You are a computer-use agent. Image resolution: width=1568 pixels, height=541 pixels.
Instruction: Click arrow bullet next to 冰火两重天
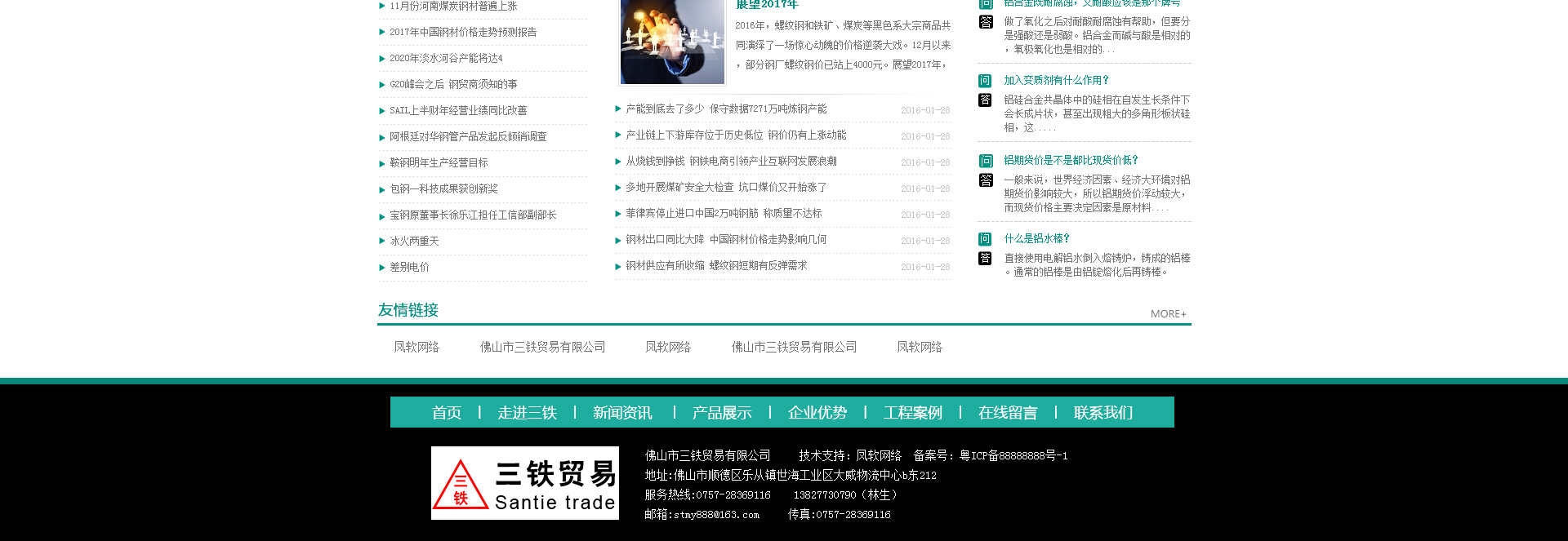pos(382,242)
